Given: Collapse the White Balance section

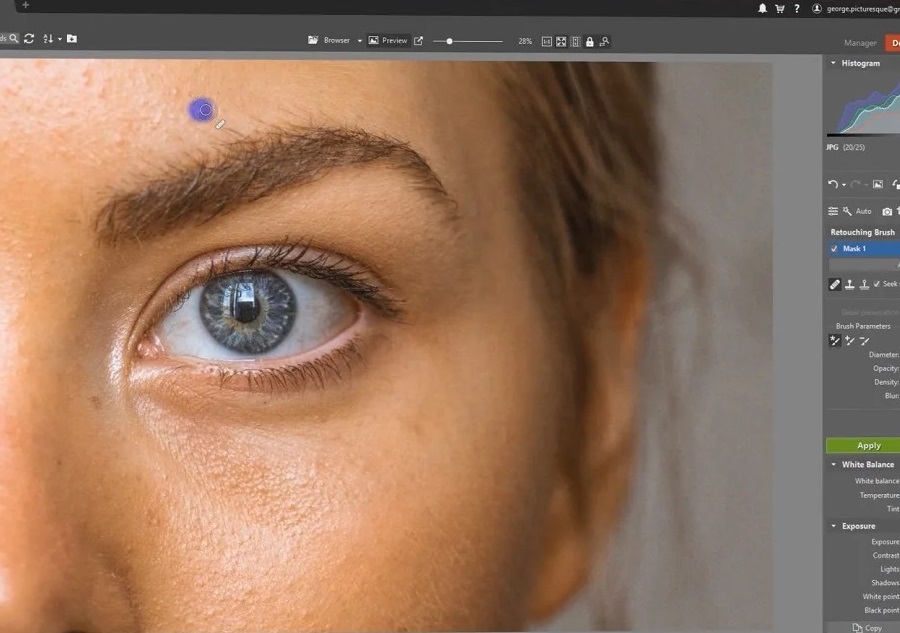Looking at the screenshot, I should (x=833, y=464).
